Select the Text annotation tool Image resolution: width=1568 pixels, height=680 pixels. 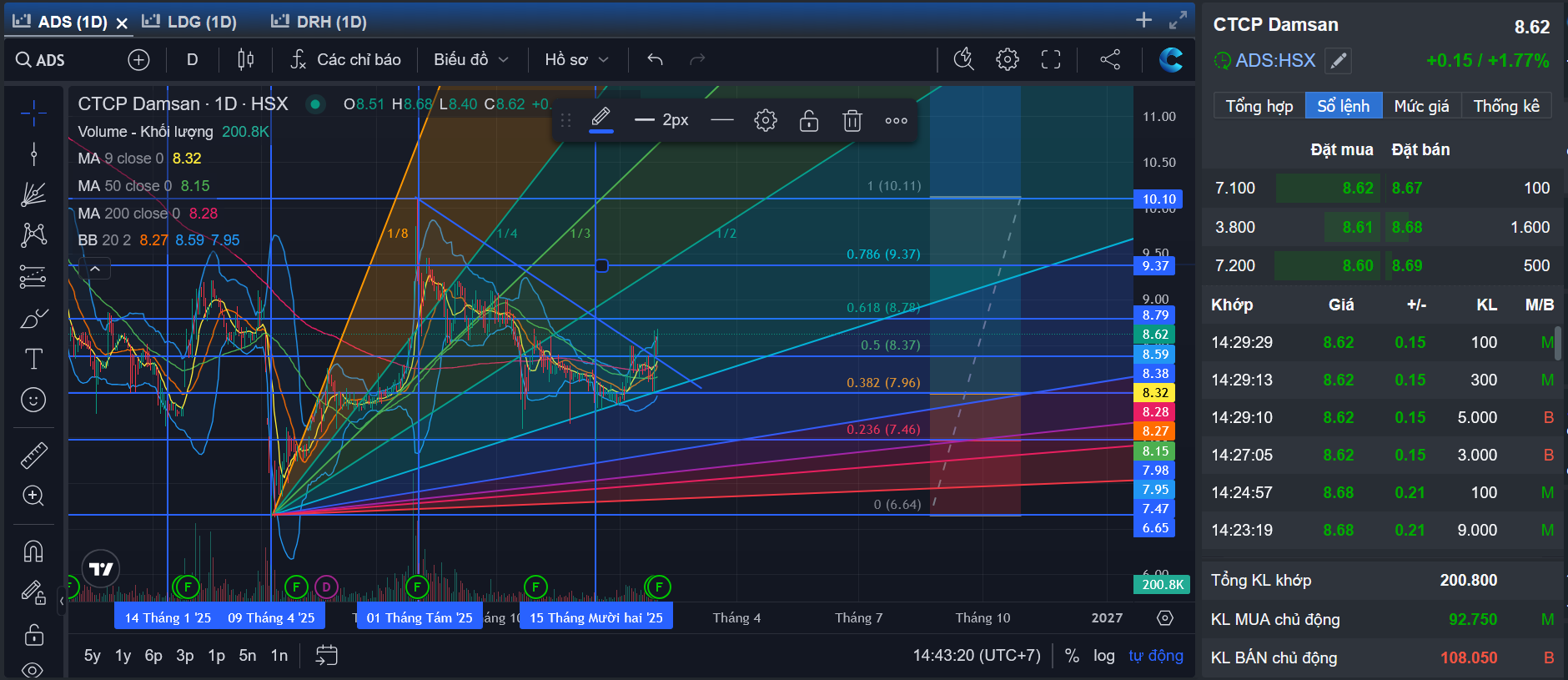33,359
